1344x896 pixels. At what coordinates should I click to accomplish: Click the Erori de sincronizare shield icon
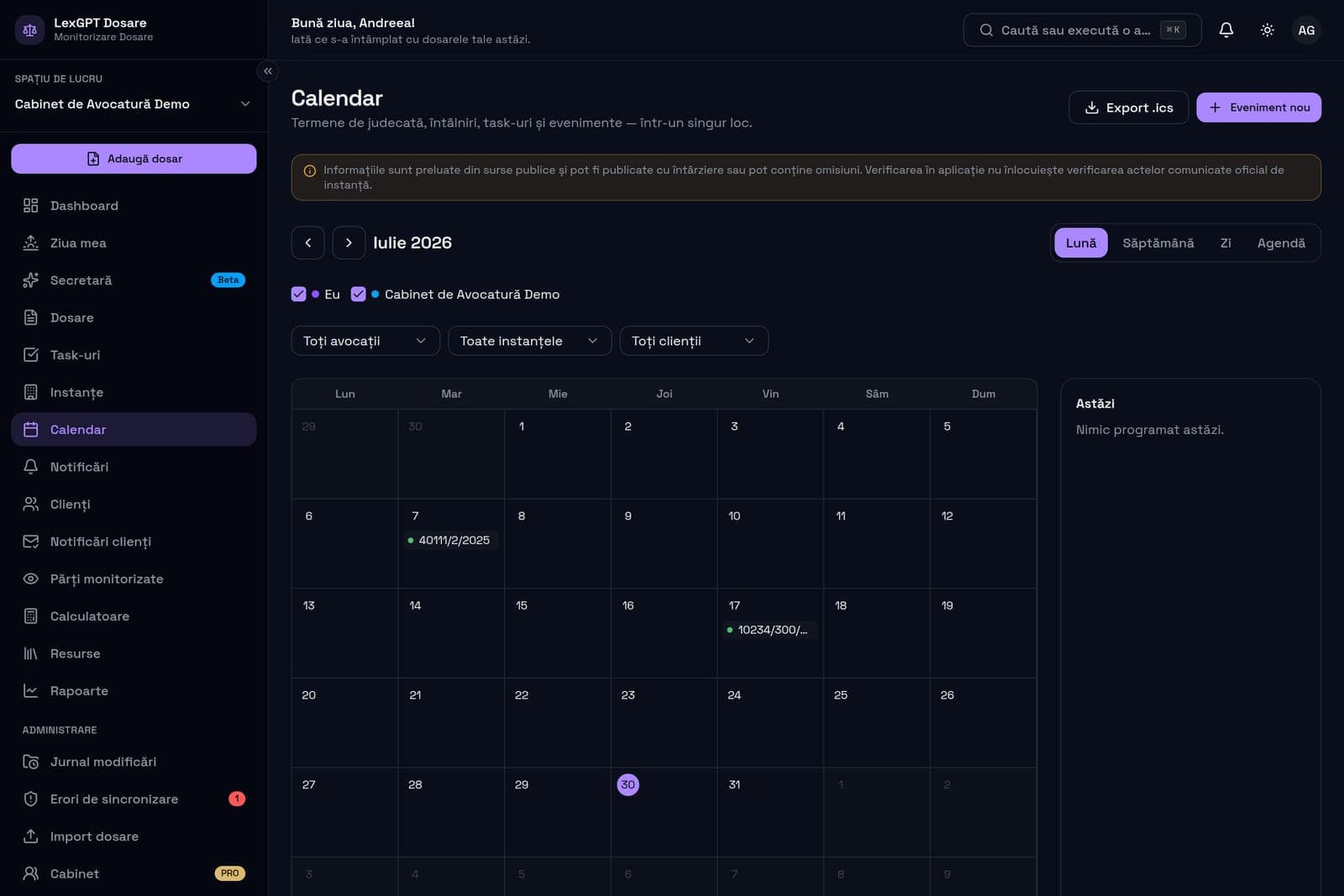click(x=31, y=799)
